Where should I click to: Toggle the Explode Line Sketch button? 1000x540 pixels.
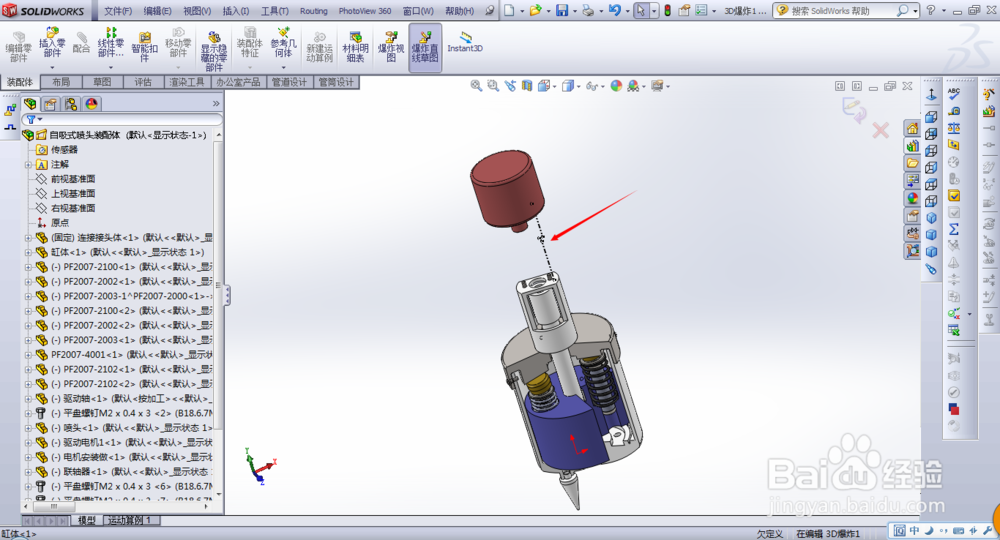(x=425, y=47)
